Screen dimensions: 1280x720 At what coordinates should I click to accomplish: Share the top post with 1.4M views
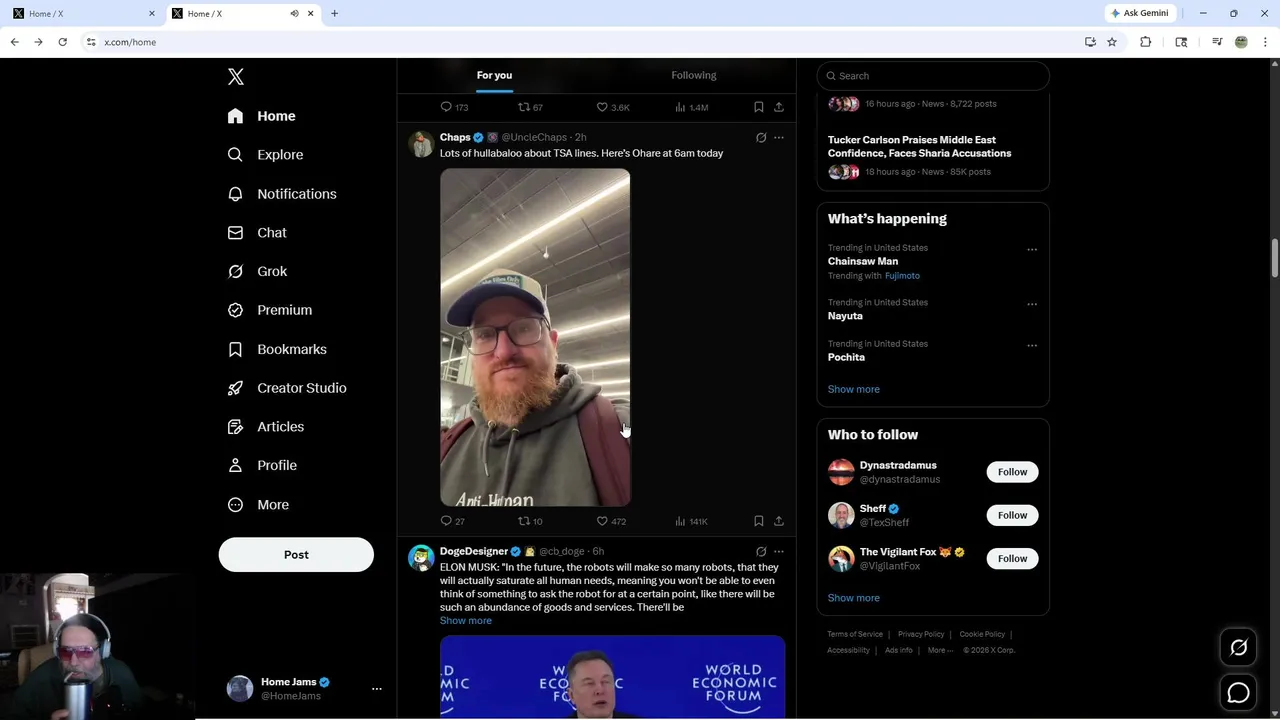pyautogui.click(x=779, y=107)
